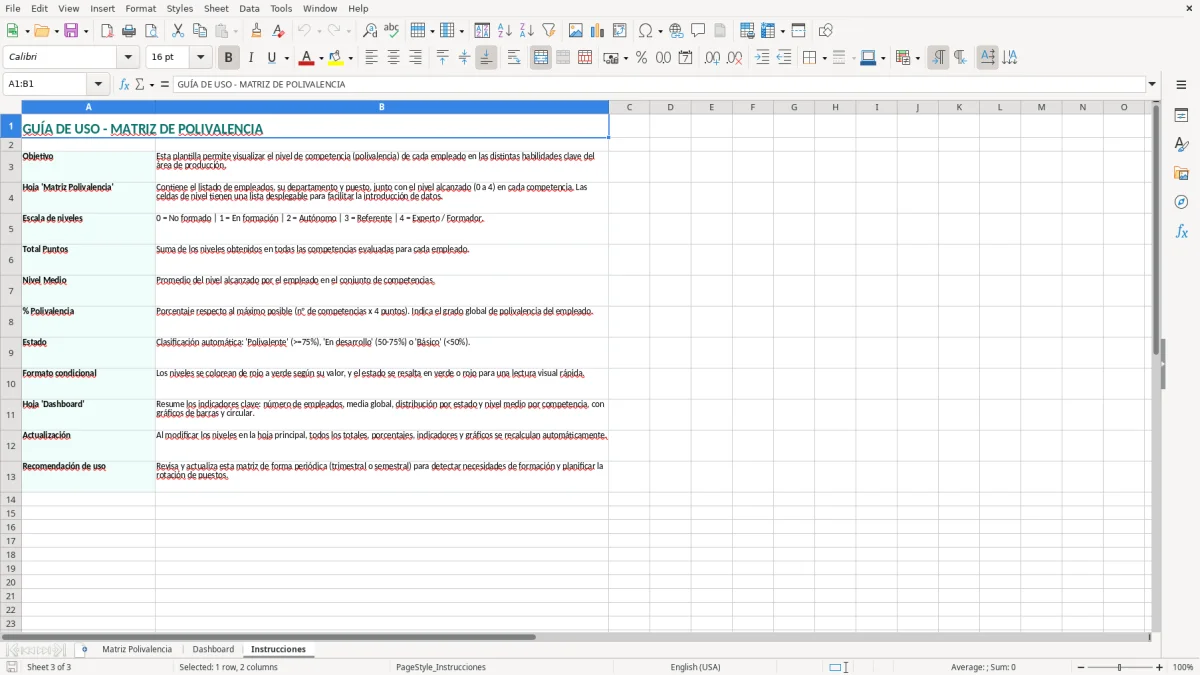Click the Select Function sum button

pyautogui.click(x=140, y=85)
